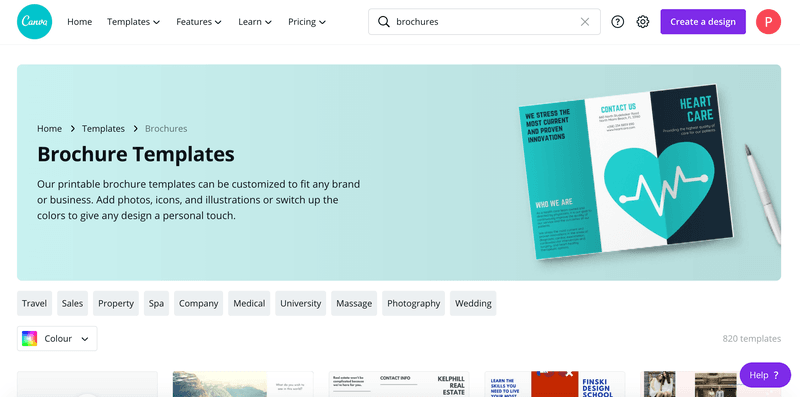Open settings gear icon

(643, 21)
